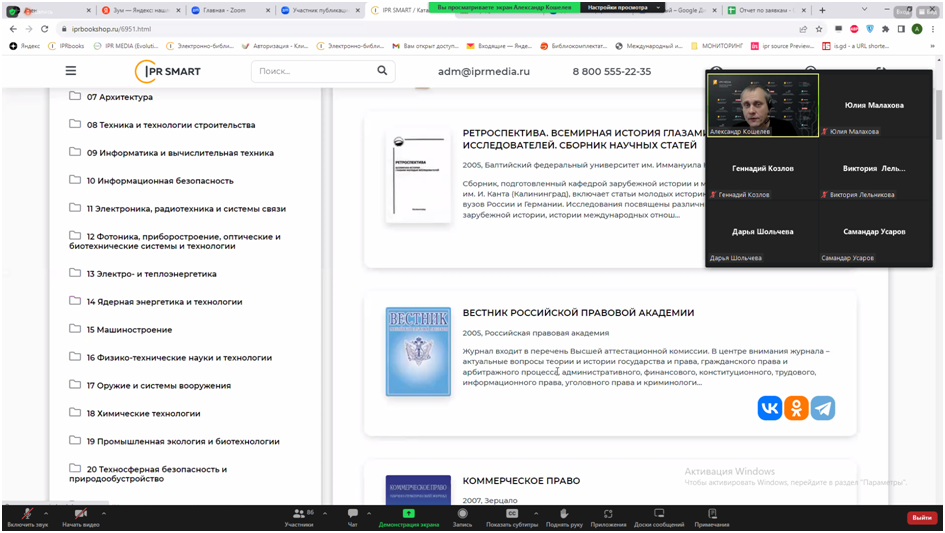Viewport: 945px width, 533px height.
Task: Switch to Отчет по заявкам browser tab
Action: [x=765, y=10]
